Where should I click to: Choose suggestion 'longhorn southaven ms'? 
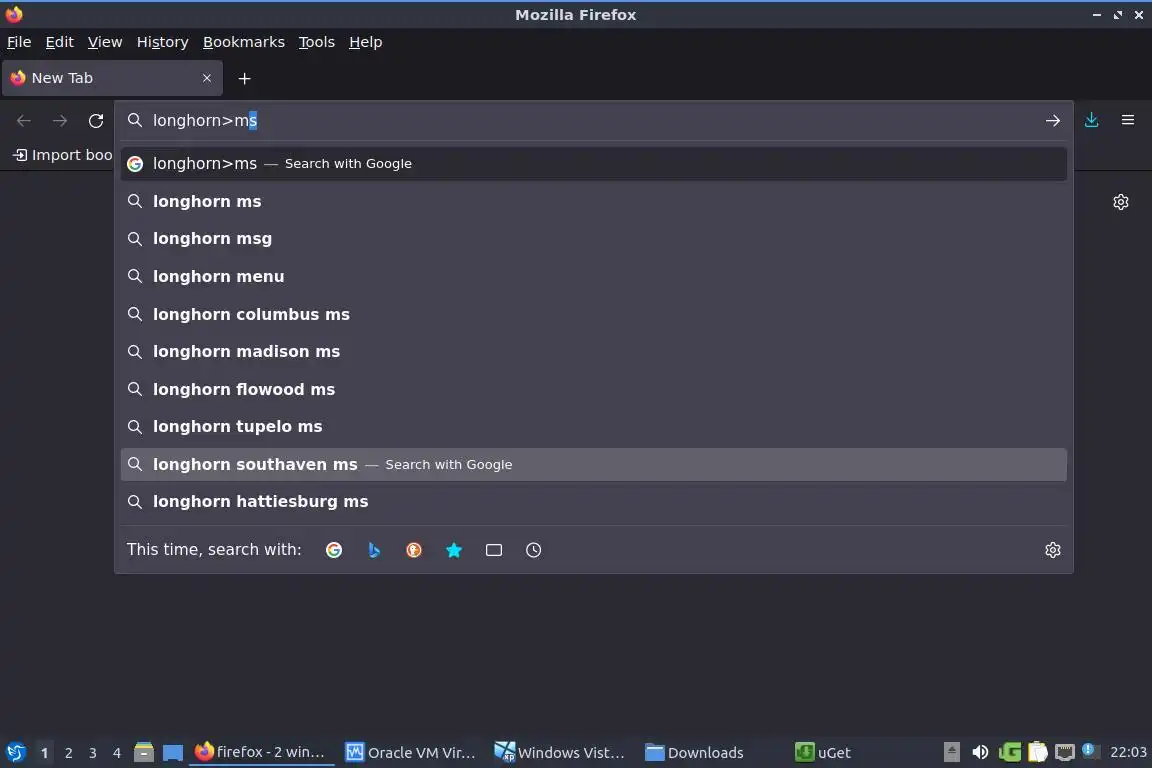(x=594, y=464)
